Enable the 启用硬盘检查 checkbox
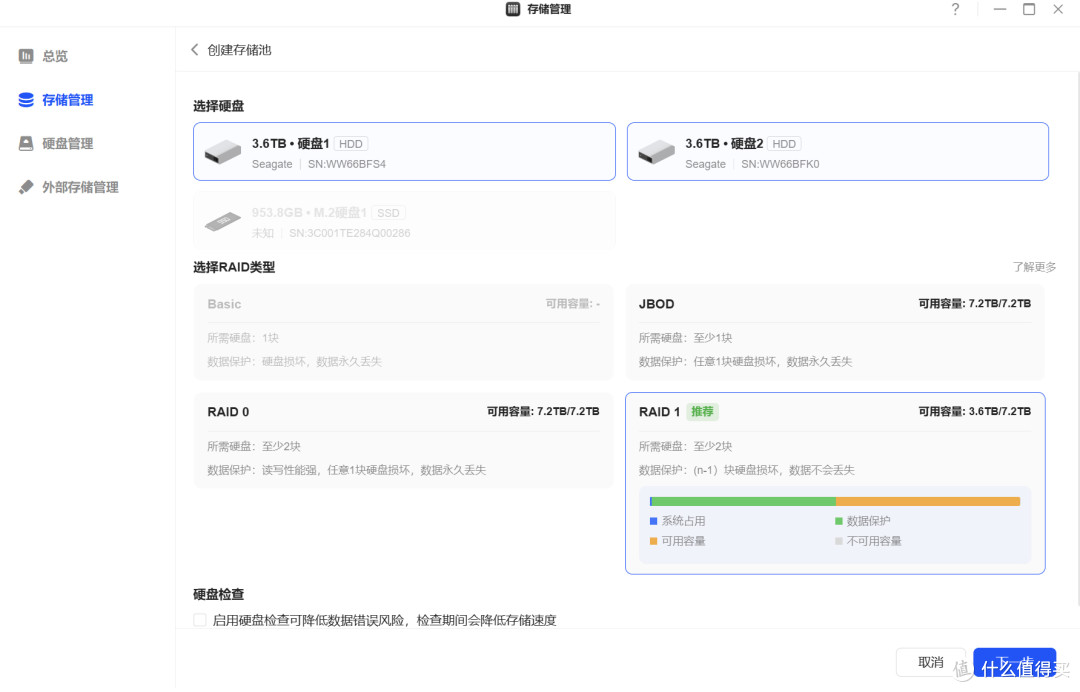This screenshot has width=1080, height=692. click(x=200, y=620)
